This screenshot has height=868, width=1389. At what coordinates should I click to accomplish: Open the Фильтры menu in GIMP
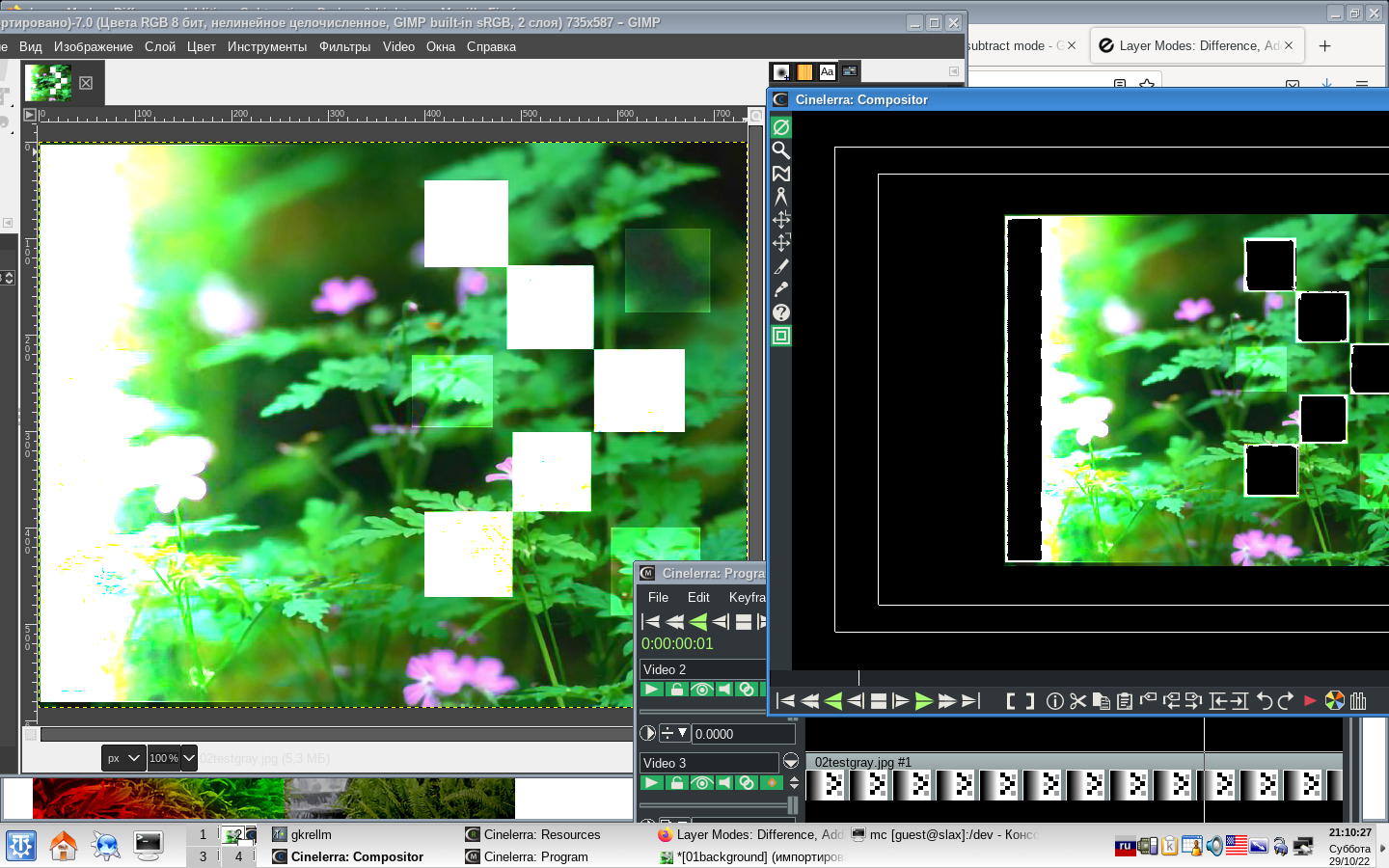point(344,46)
